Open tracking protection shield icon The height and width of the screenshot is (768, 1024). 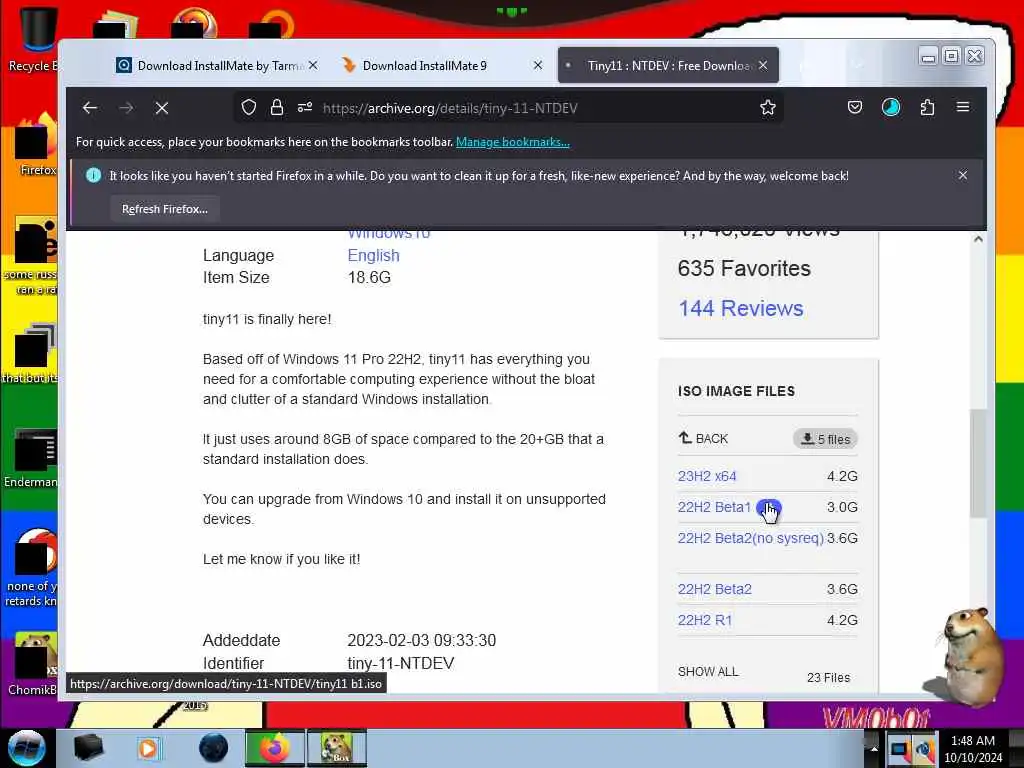[249, 108]
